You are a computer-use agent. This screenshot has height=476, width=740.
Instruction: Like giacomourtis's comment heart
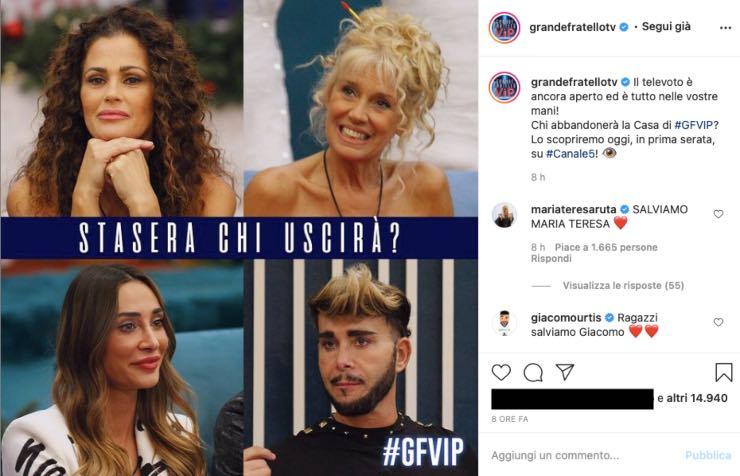pos(718,322)
